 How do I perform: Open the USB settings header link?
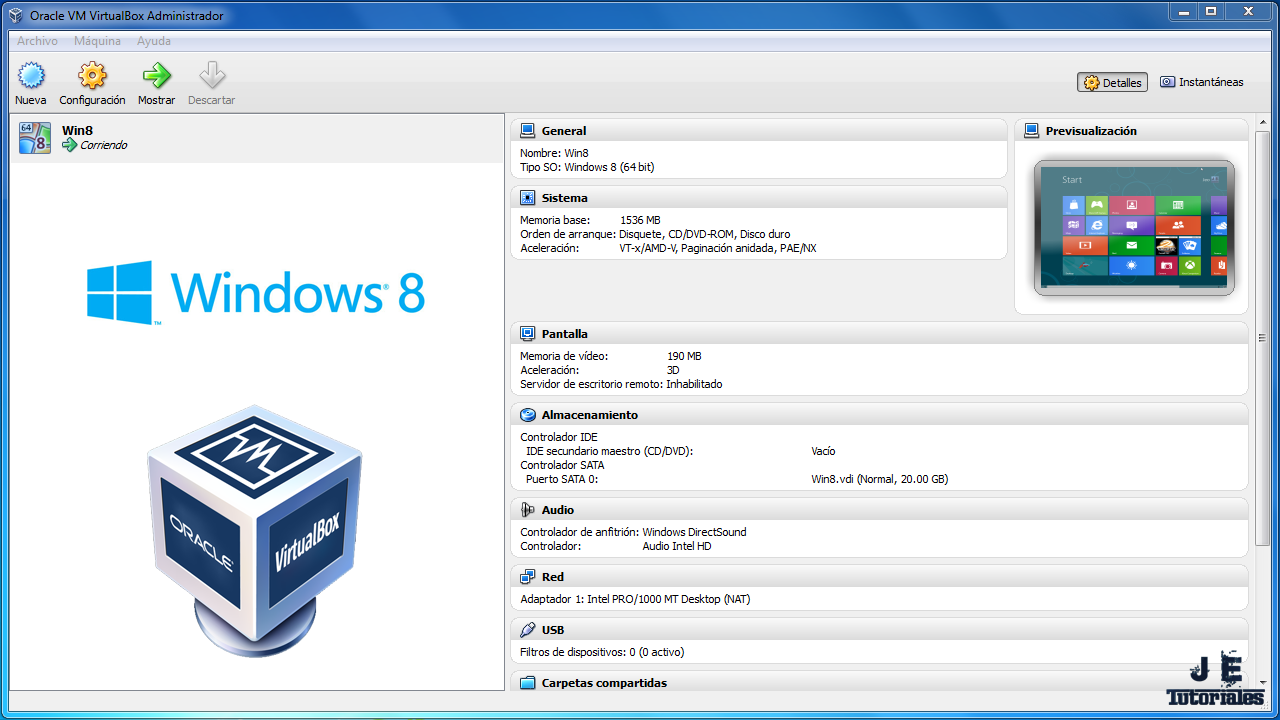coord(553,630)
